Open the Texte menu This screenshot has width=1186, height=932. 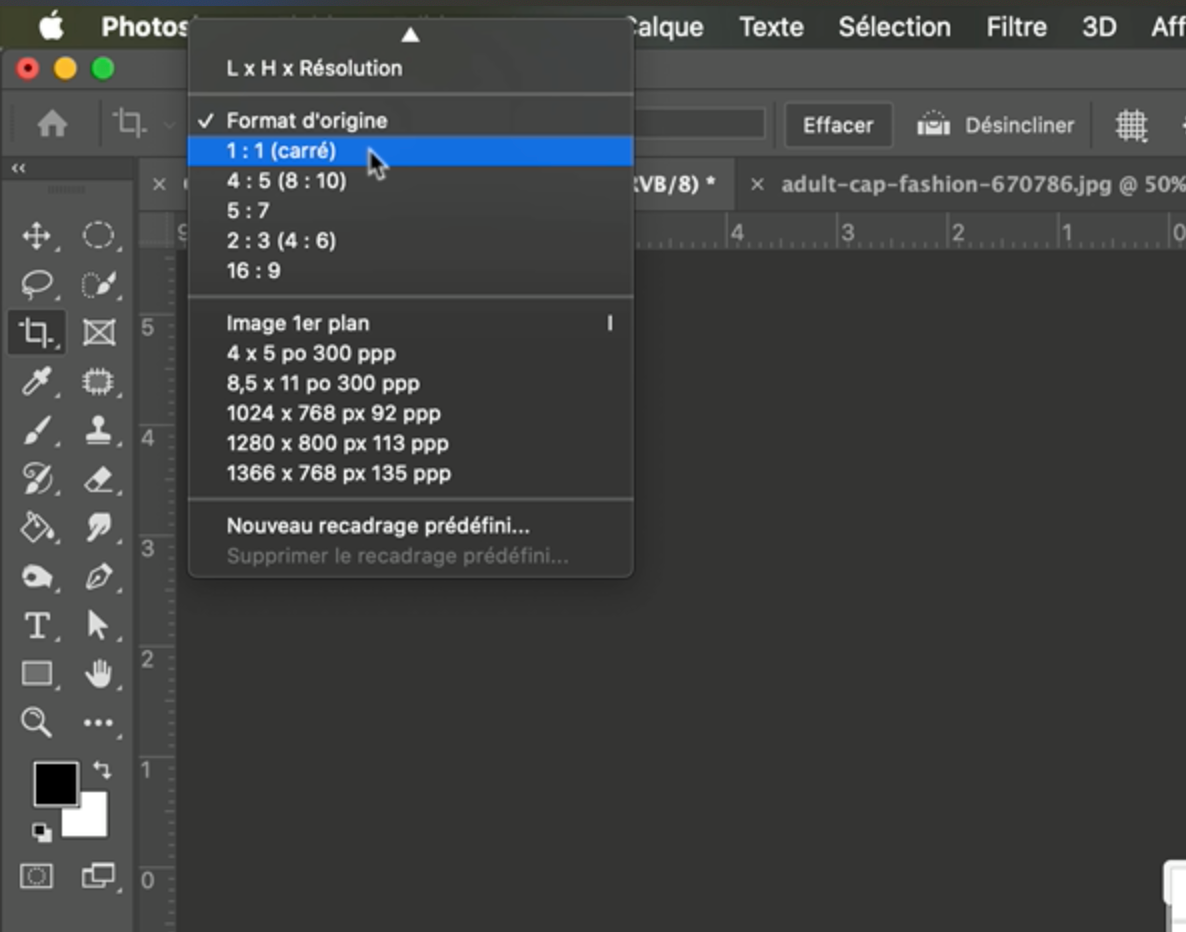[x=771, y=27]
